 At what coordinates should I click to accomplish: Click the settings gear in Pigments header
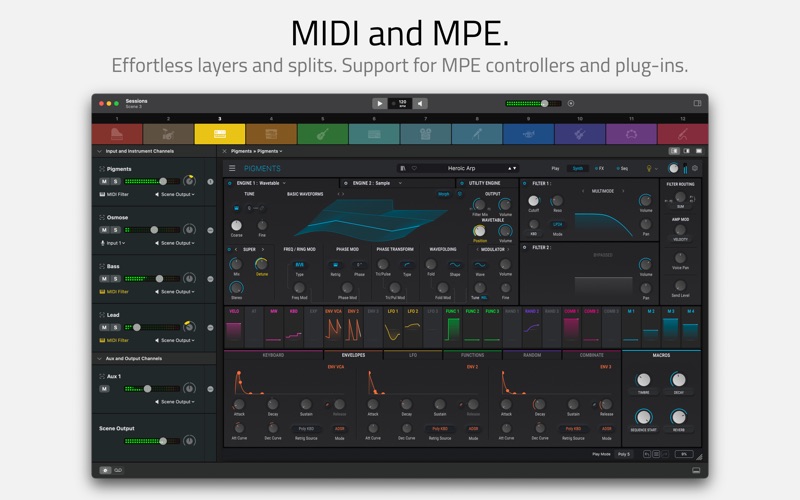point(694,168)
